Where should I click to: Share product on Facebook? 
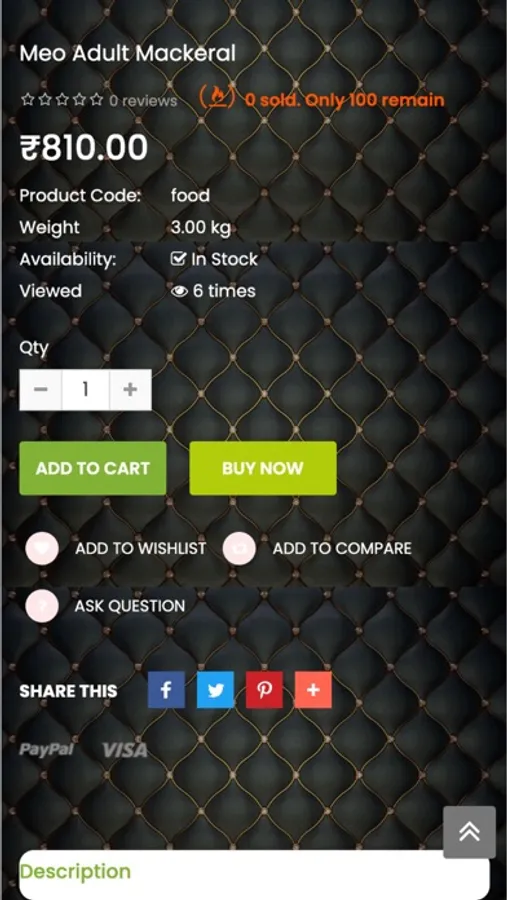(167, 689)
